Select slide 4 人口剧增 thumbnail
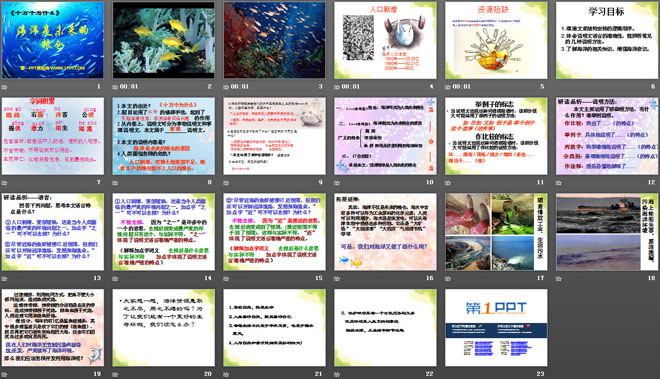The height and width of the screenshot is (379, 660). [386, 40]
